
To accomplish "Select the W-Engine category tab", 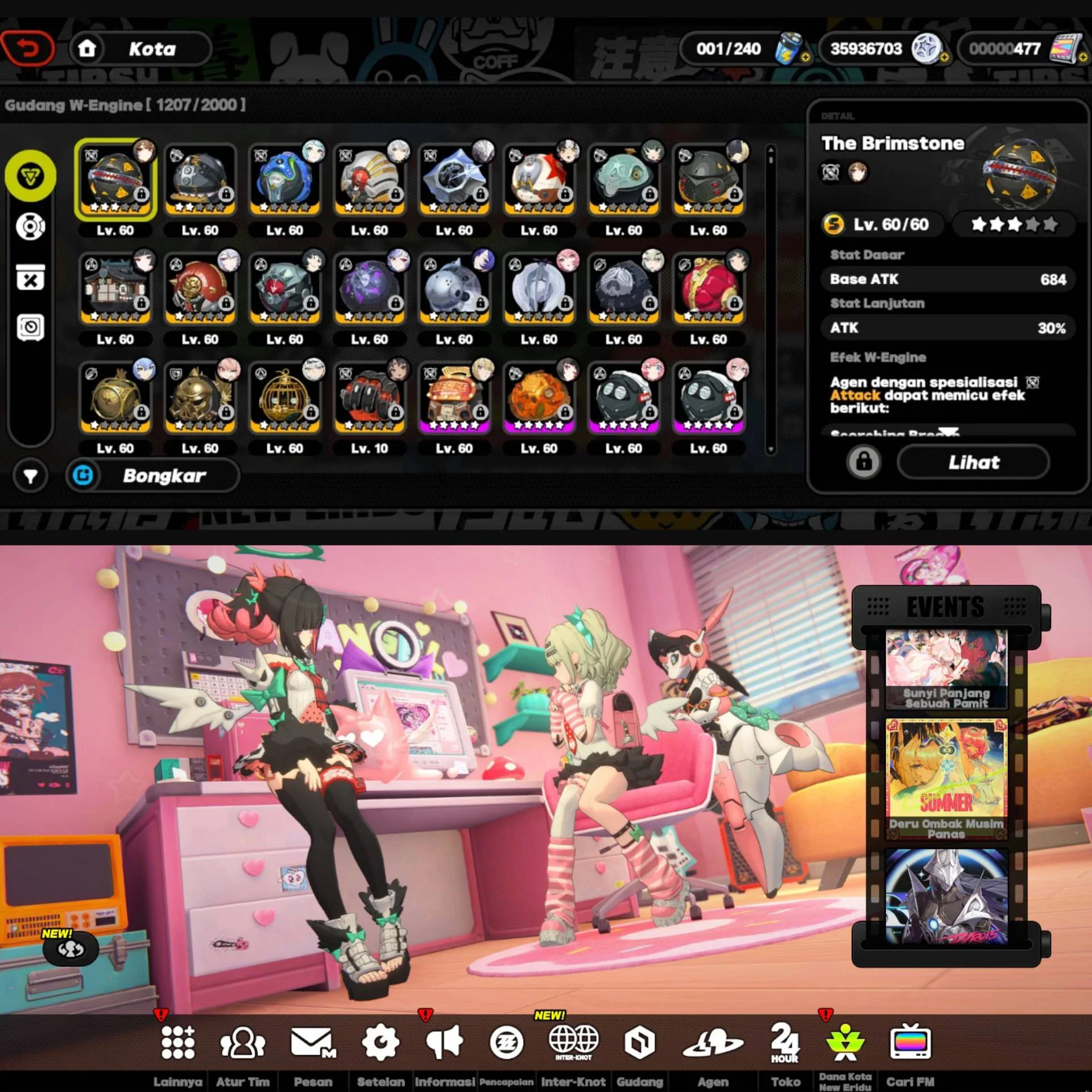I will pos(31,176).
